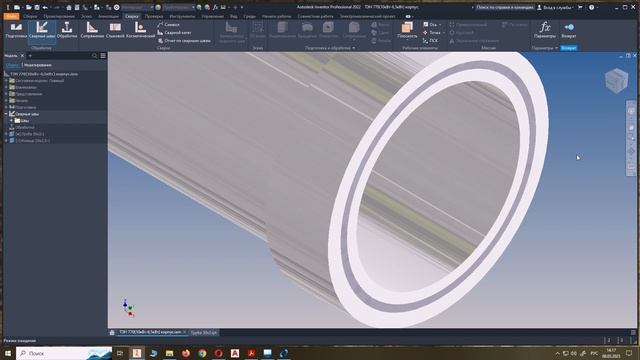Switch to the Вид ribbon tab
Screen dimensions: 640x360
[234, 16]
